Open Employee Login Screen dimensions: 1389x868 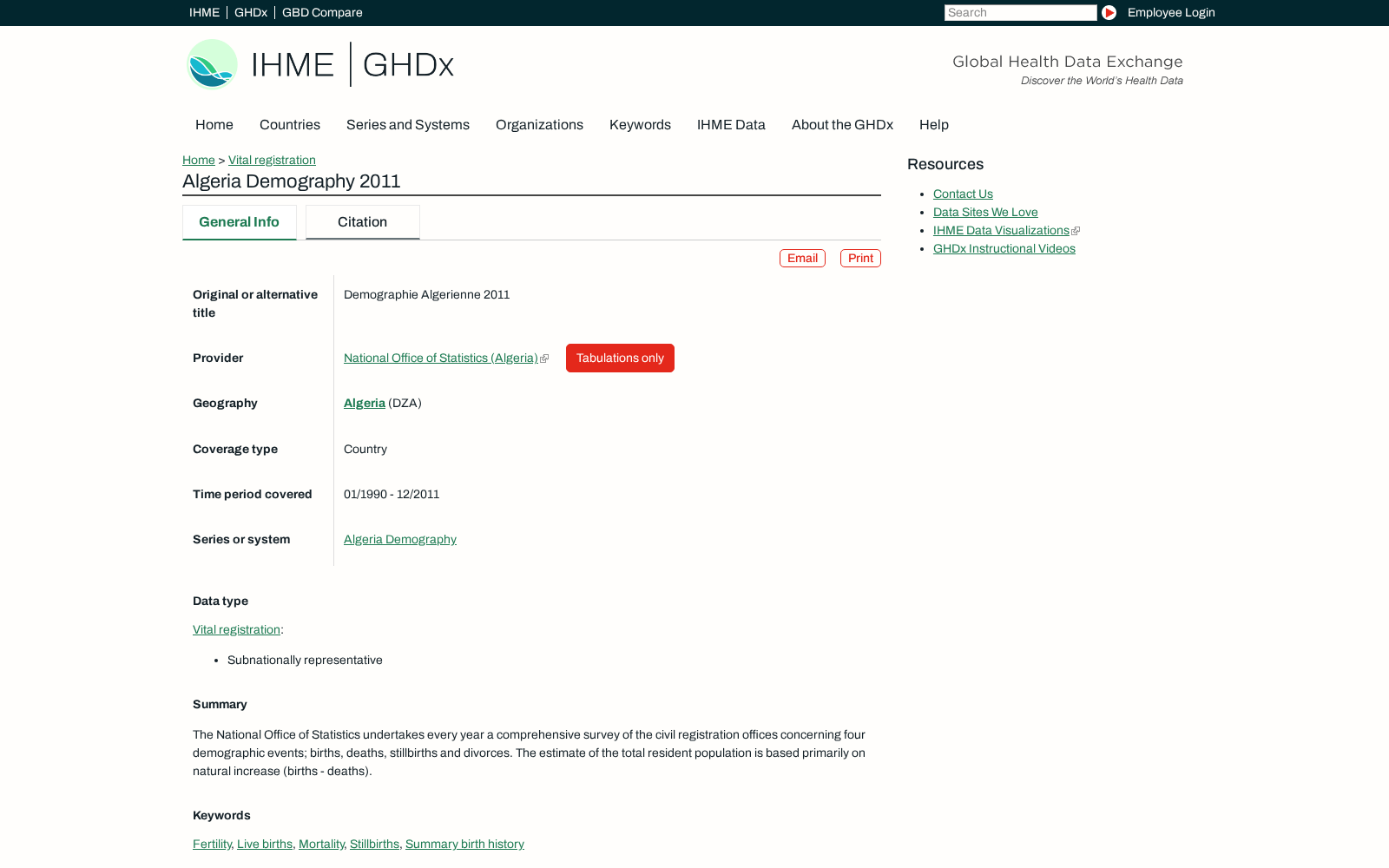coord(1171,12)
